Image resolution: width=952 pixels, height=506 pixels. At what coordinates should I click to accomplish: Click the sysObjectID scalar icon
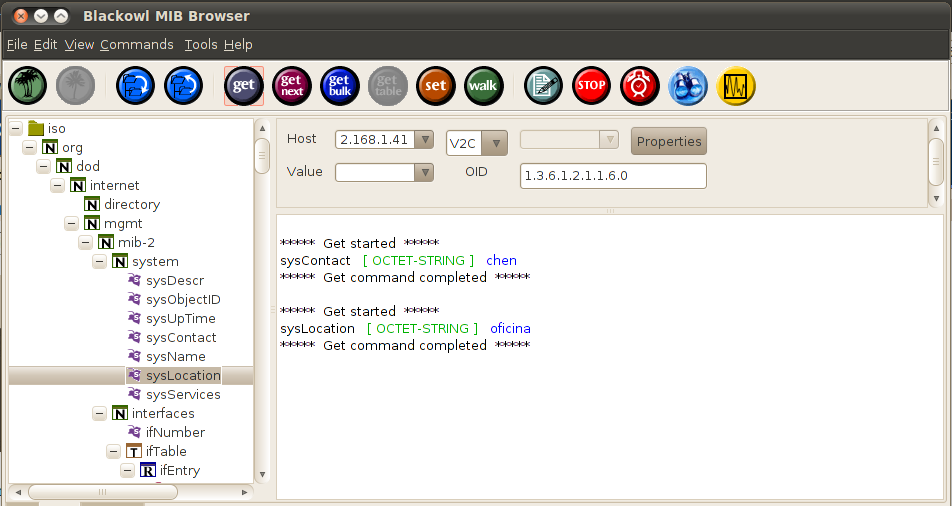point(134,299)
